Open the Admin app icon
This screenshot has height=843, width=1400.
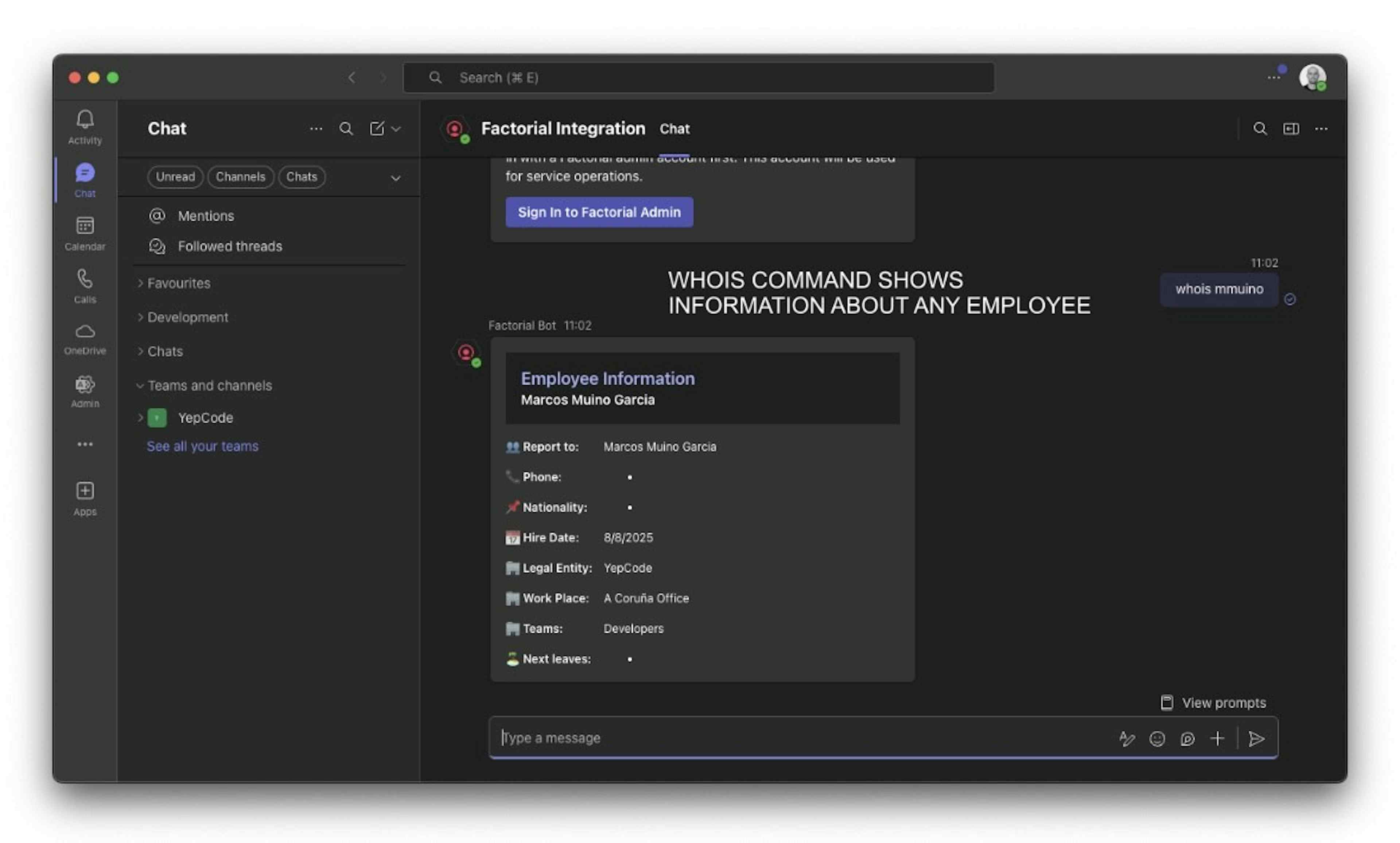click(85, 391)
